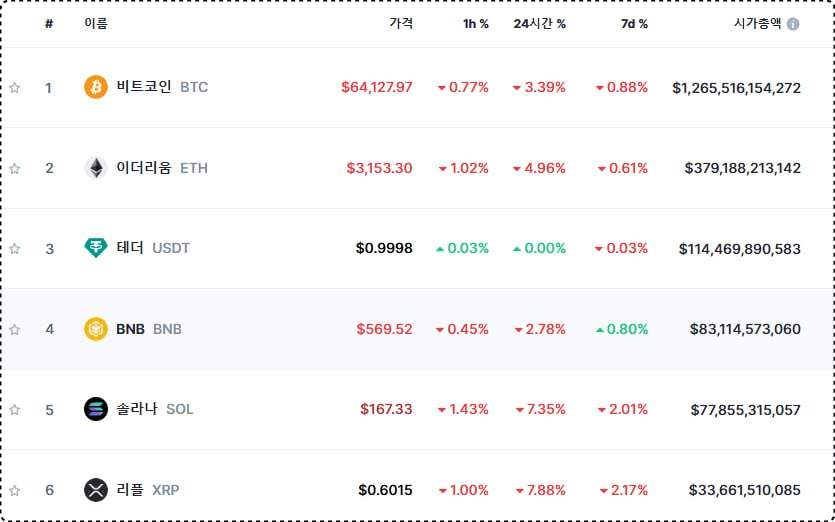Click the XRP logo icon
Viewport: 835px width, 522px height.
tap(96, 490)
